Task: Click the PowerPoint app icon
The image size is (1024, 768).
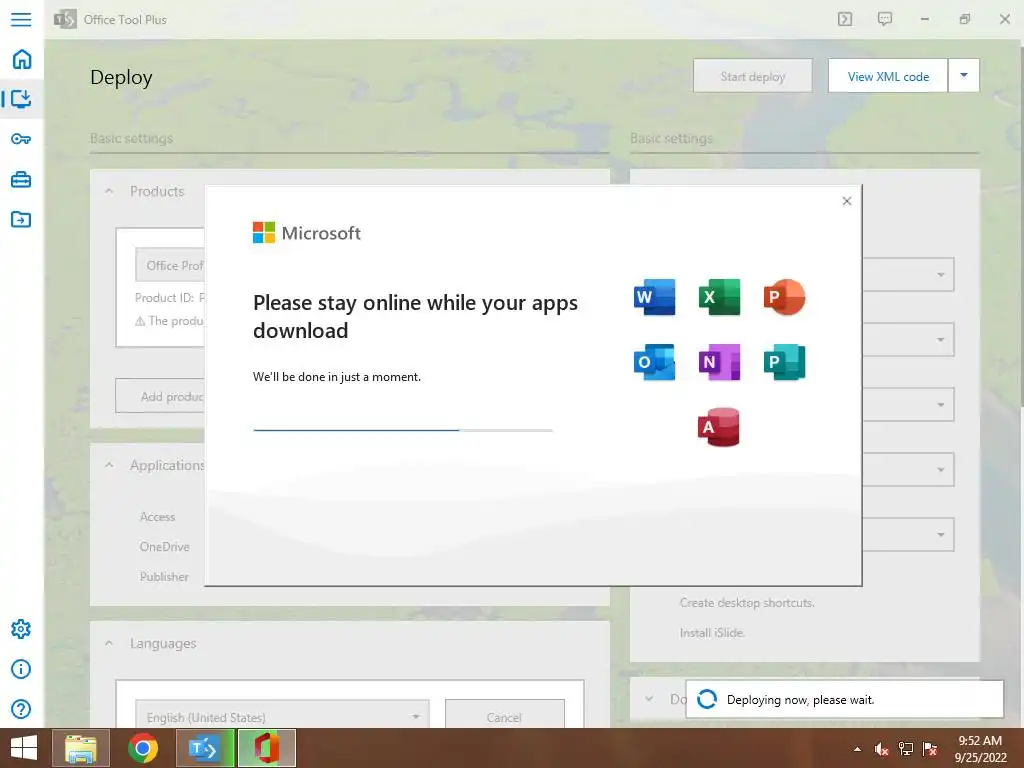Action: [x=784, y=297]
